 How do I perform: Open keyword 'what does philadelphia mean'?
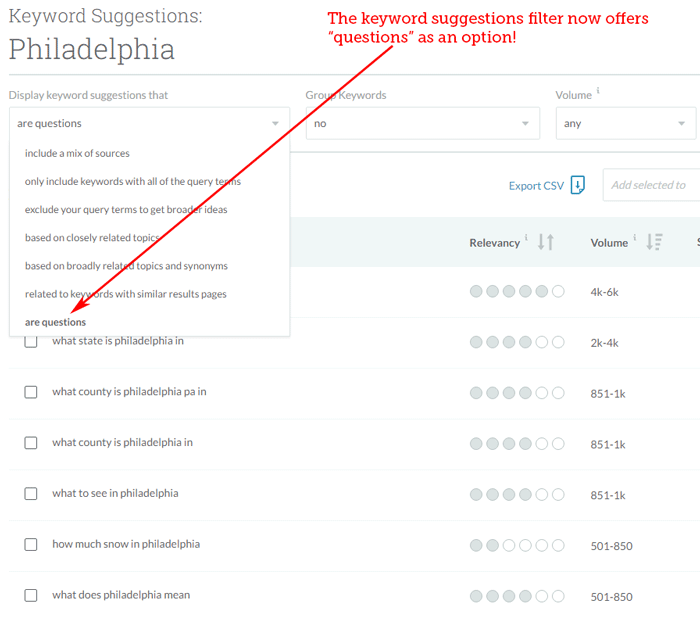point(121,595)
